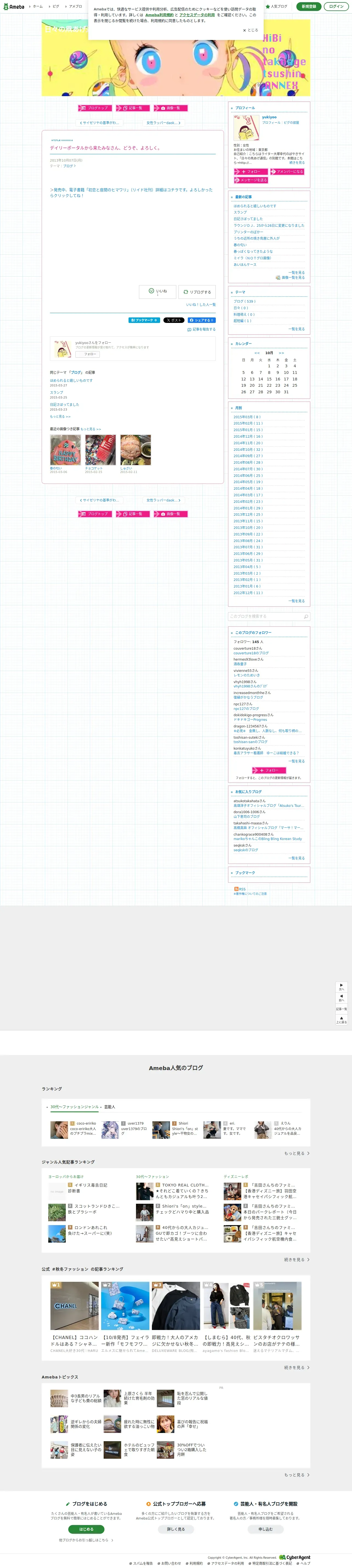Open ドキドキゴーProgres follower blog
This screenshot has width=352, height=1568.
pyautogui.click(x=250, y=719)
